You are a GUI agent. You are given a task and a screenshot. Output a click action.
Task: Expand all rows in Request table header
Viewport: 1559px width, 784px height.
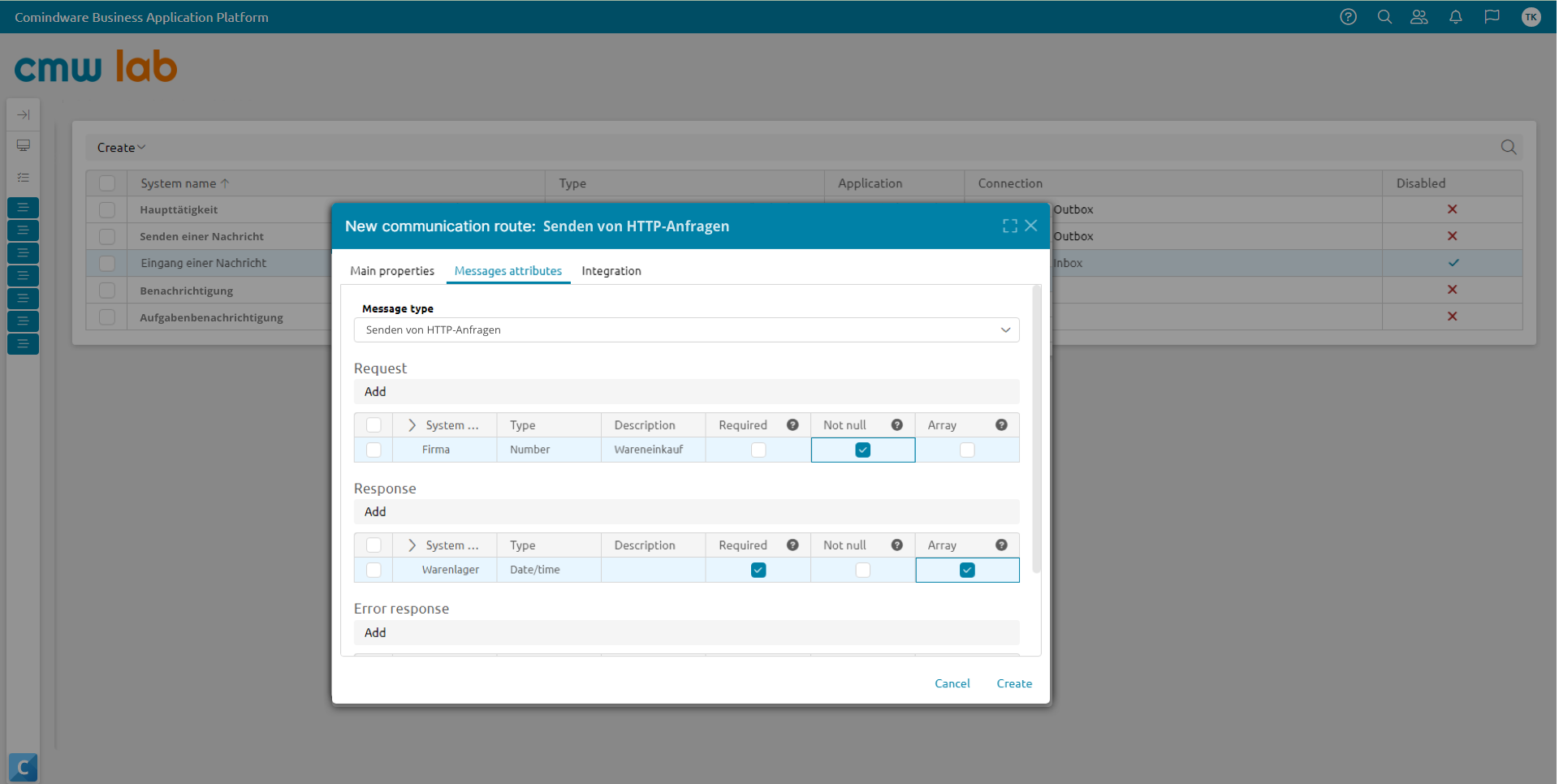412,425
